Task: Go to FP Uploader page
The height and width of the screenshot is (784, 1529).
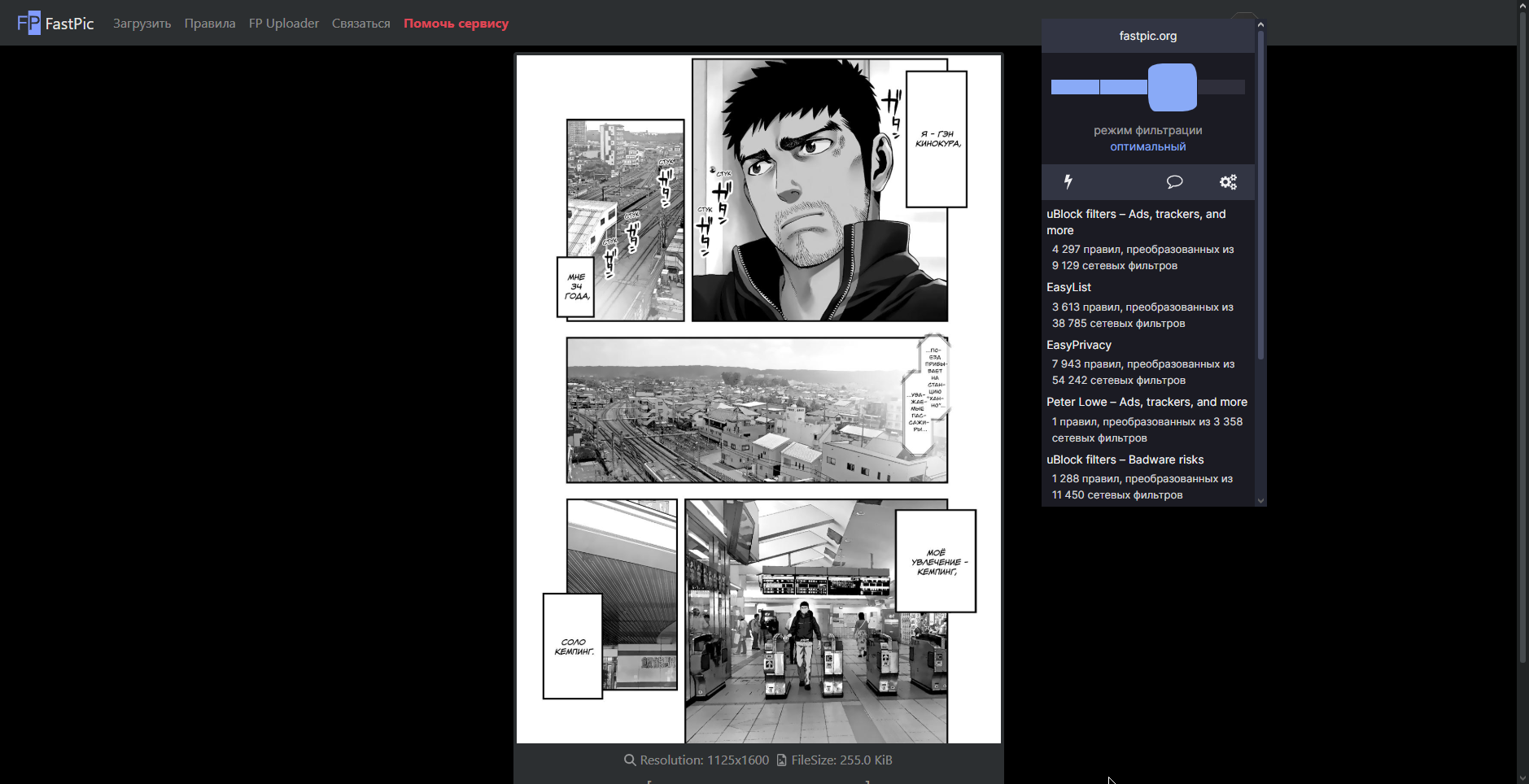Action: [x=284, y=24]
